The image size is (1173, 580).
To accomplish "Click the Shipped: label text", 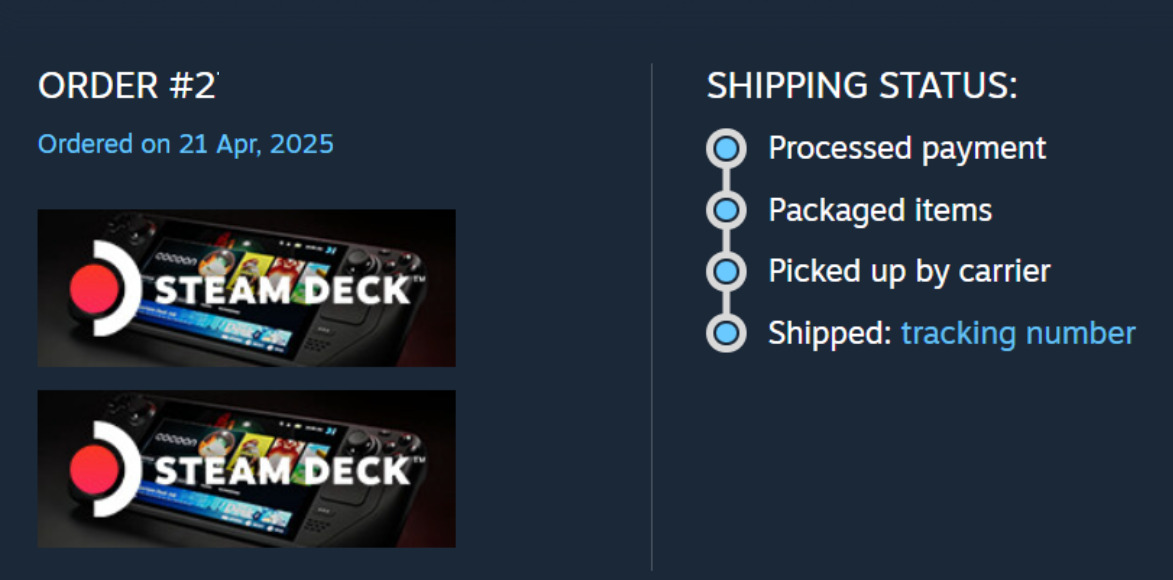I will coord(829,333).
